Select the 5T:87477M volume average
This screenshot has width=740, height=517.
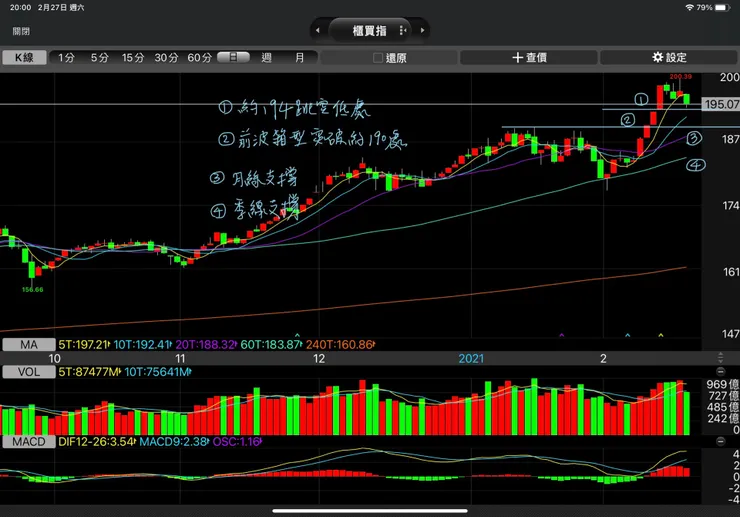(90, 372)
